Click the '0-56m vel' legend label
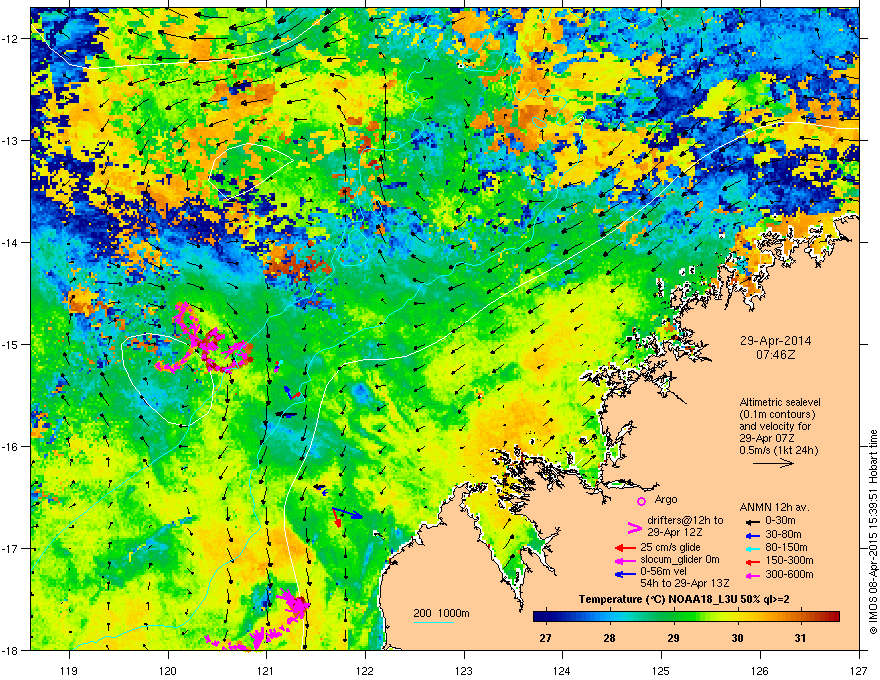This screenshot has height=680, width=880. tap(663, 571)
